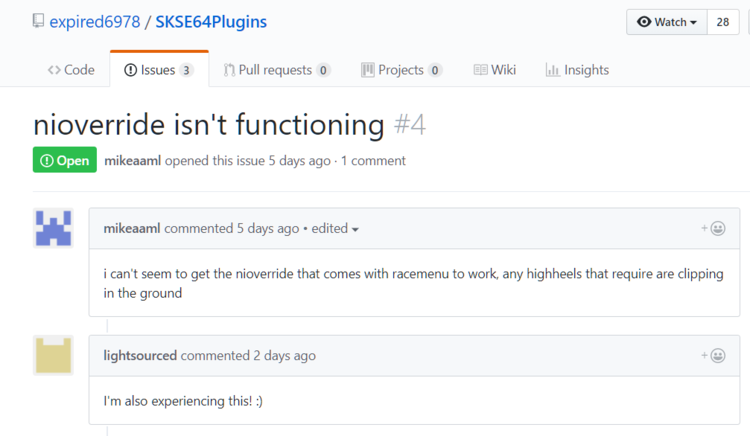Click the Wiki book icon
This screenshot has height=436, width=750.
pos(480,70)
